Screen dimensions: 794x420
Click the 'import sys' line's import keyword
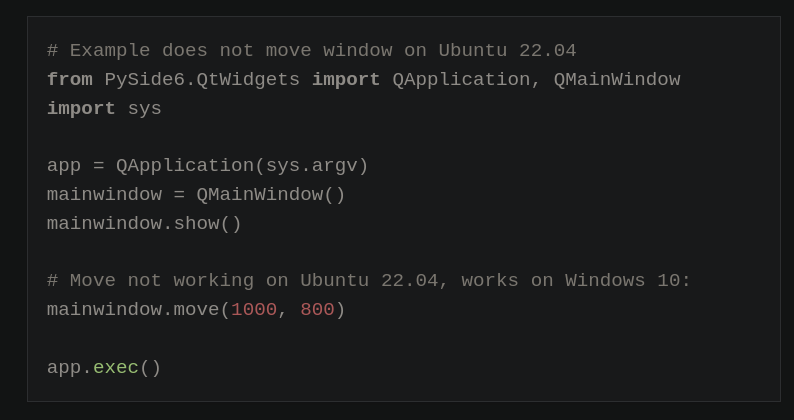(81, 109)
